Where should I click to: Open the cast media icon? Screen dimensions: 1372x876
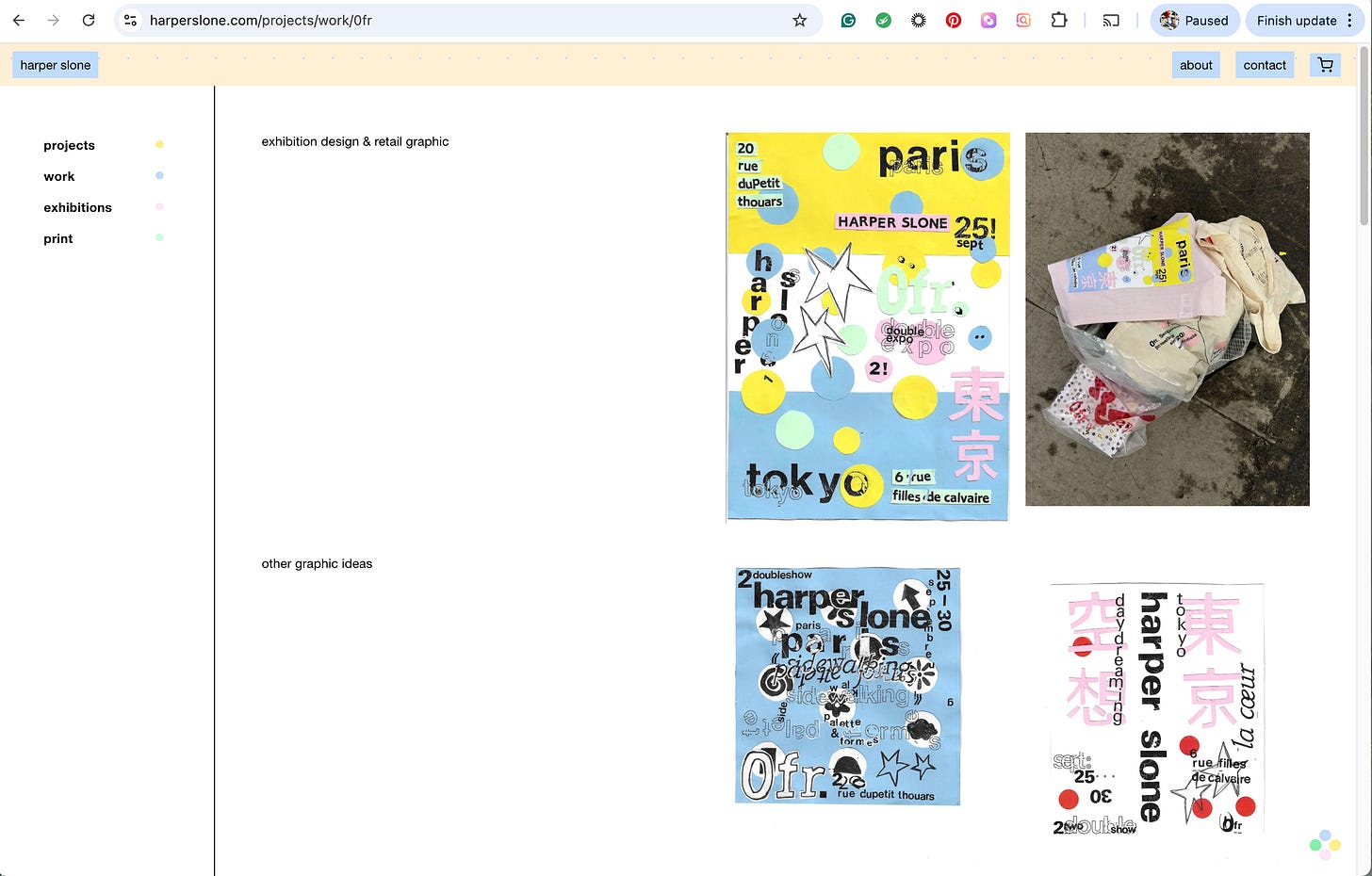(1111, 20)
